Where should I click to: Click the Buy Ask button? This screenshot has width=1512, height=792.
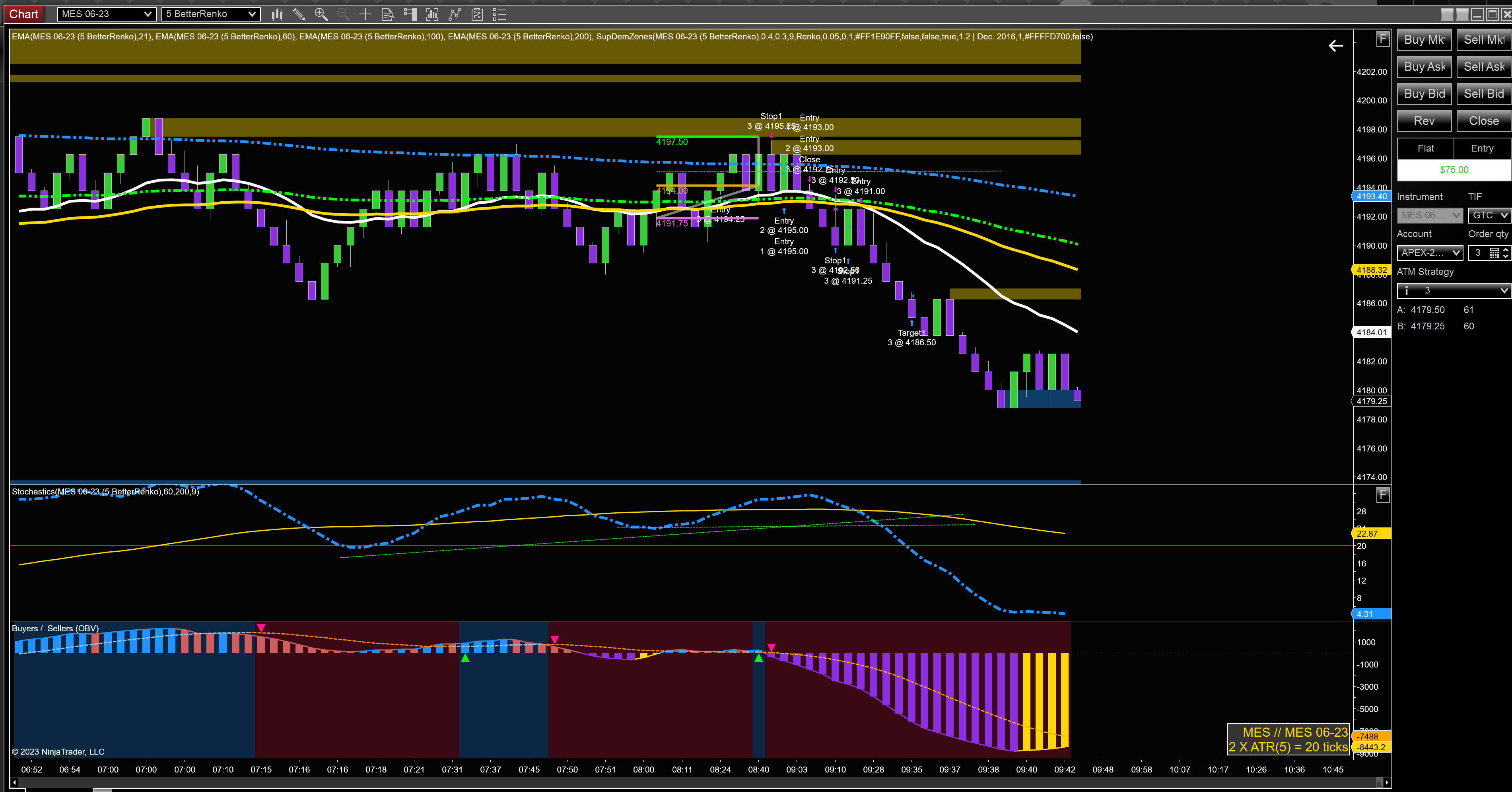point(1424,67)
